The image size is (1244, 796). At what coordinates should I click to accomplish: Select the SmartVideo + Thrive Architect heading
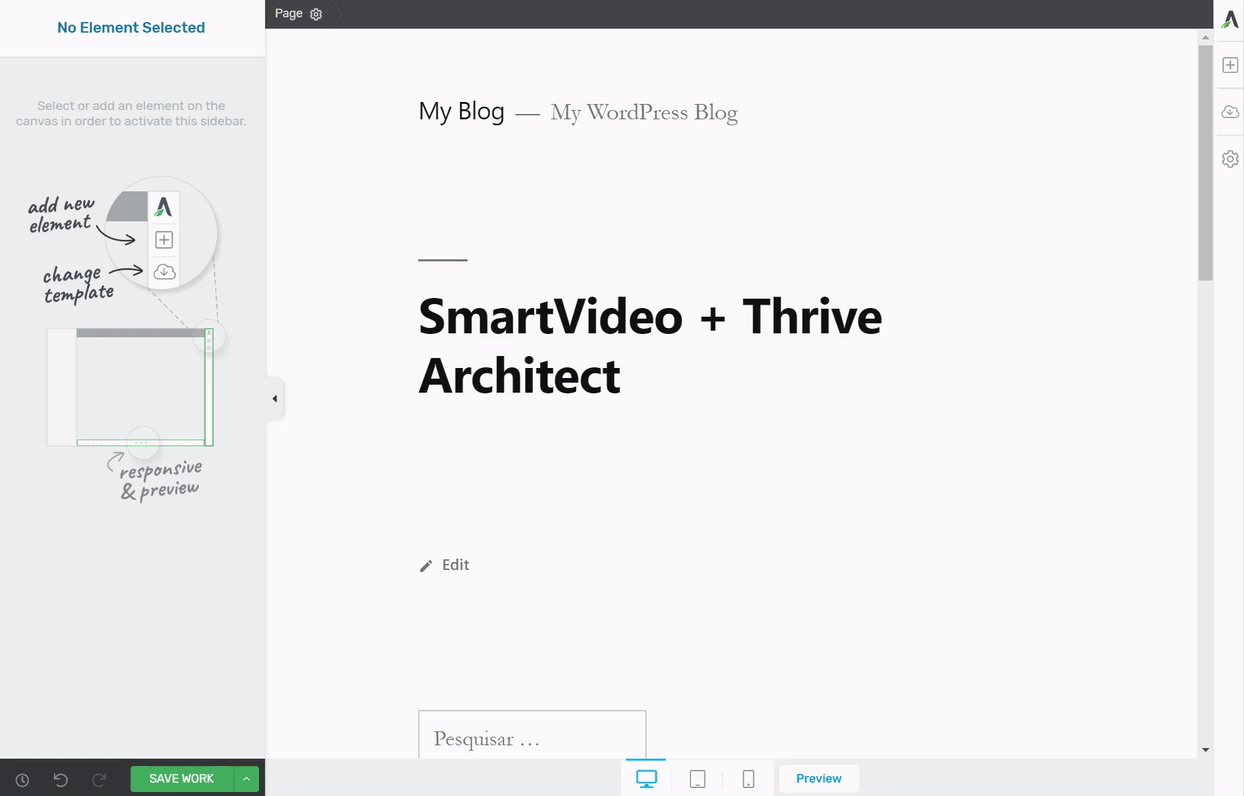pyautogui.click(x=650, y=346)
